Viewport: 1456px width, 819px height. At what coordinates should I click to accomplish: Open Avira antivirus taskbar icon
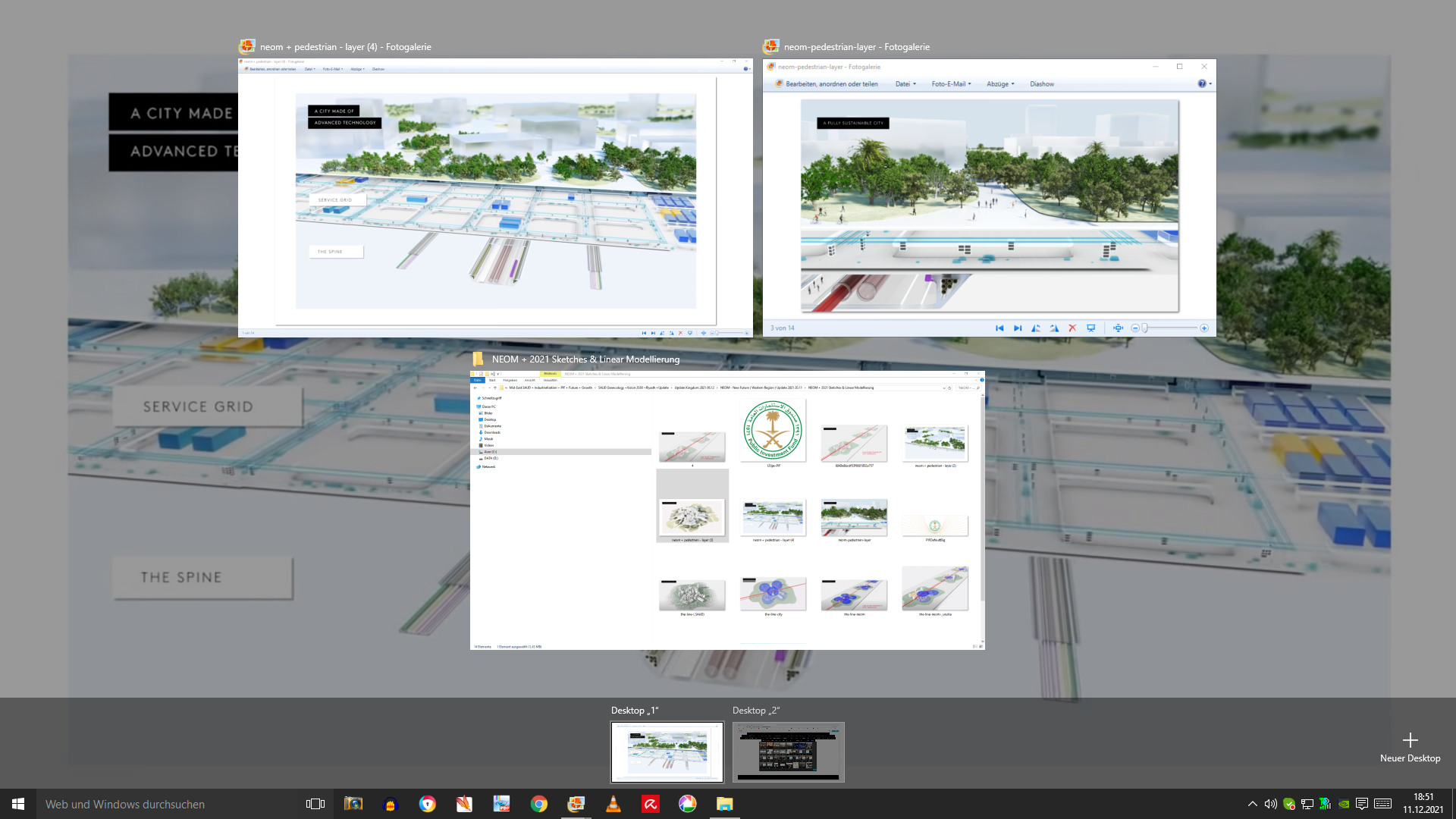(651, 804)
